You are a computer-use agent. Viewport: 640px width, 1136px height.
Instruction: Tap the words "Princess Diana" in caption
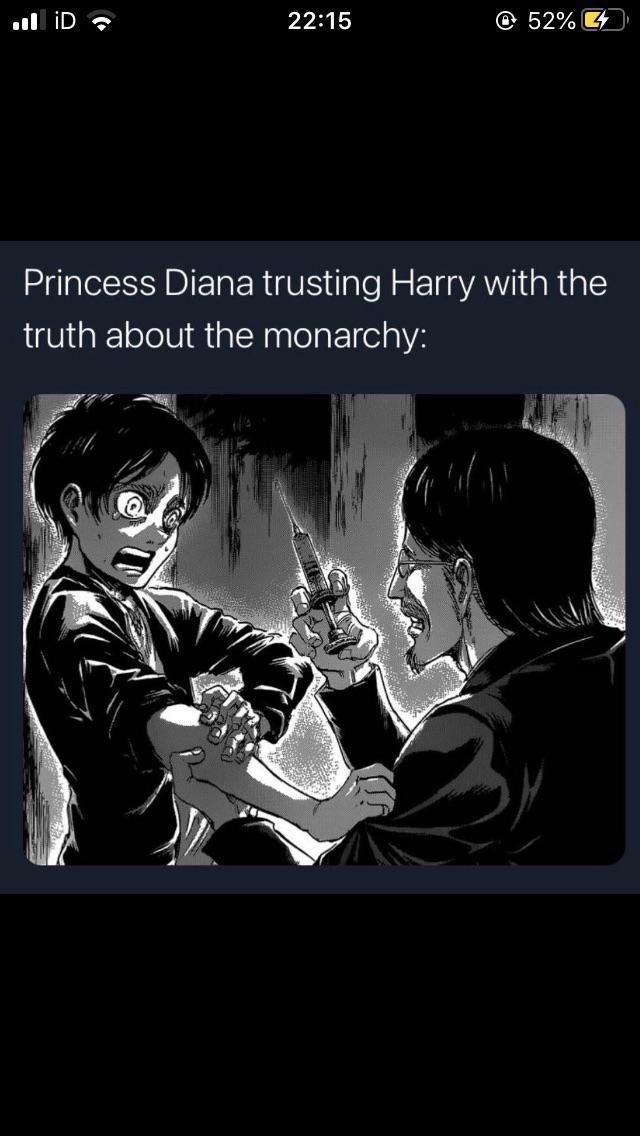coord(138,283)
